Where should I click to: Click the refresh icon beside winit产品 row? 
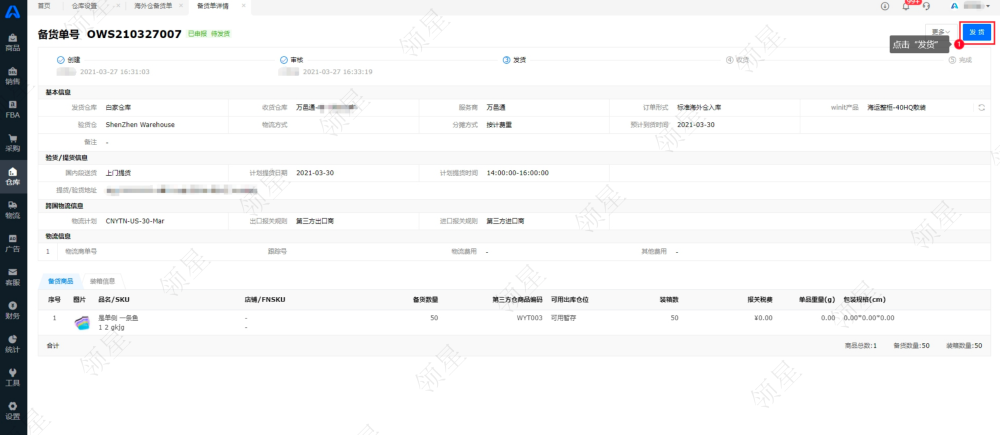point(981,107)
